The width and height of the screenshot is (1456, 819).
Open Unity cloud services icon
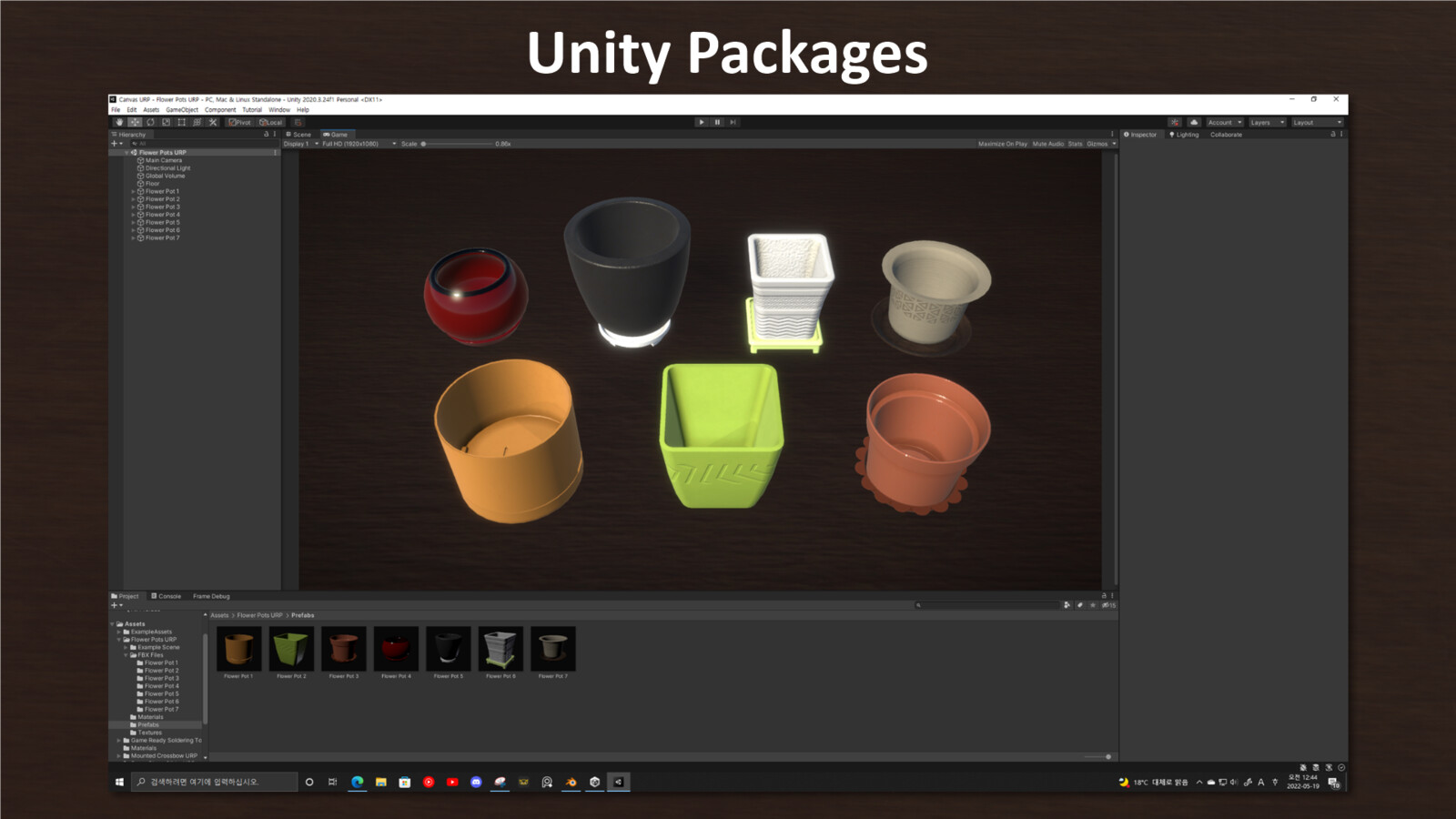(1194, 122)
